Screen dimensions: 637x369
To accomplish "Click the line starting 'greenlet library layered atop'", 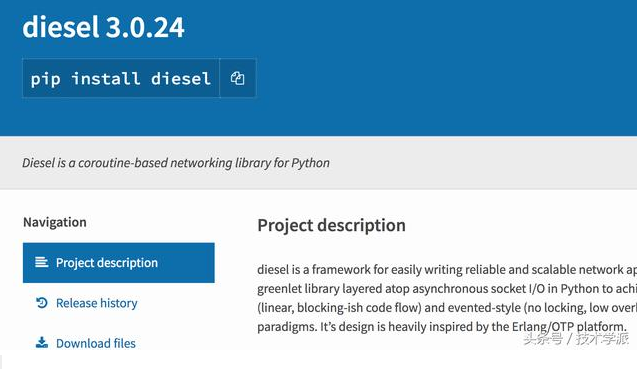I will 447,289.
